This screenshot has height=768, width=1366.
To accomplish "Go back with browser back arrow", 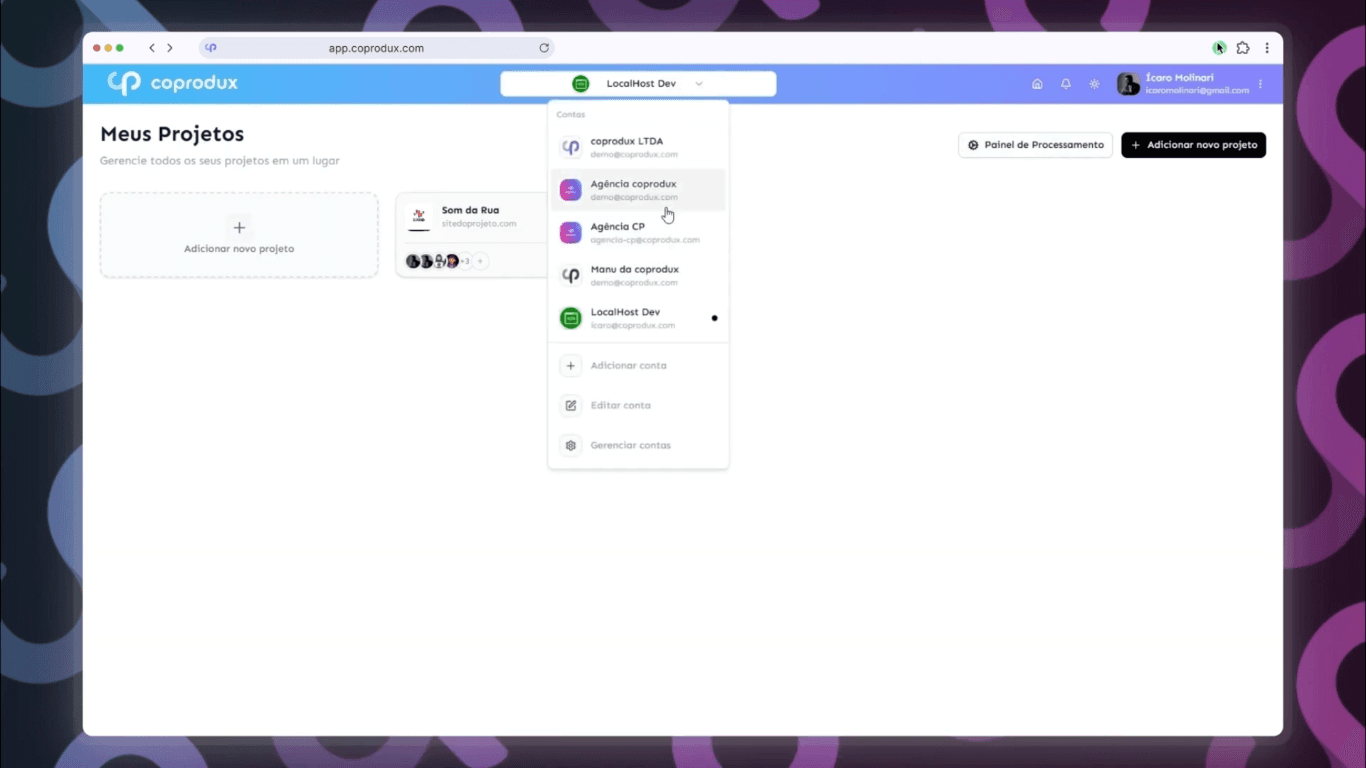I will pos(152,48).
